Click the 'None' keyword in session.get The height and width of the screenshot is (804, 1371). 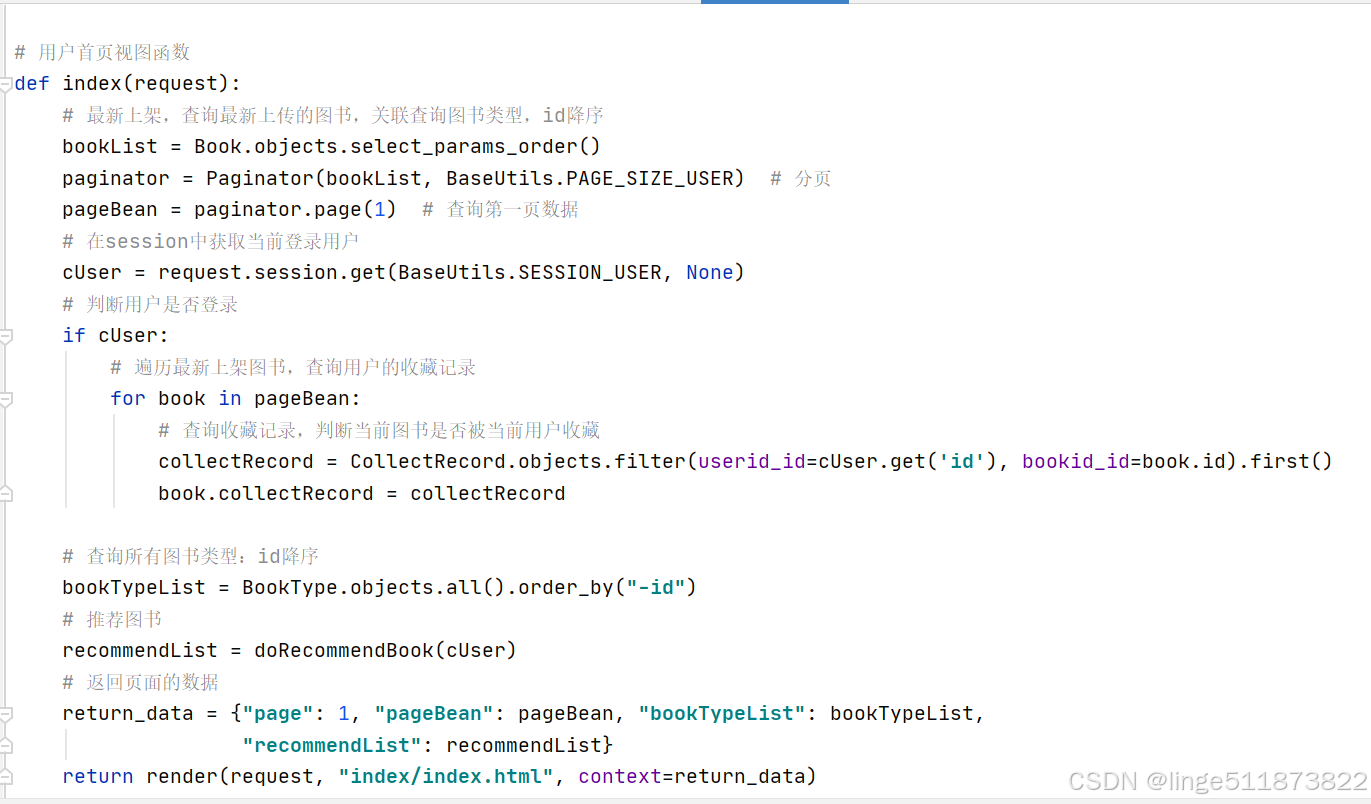click(x=710, y=272)
